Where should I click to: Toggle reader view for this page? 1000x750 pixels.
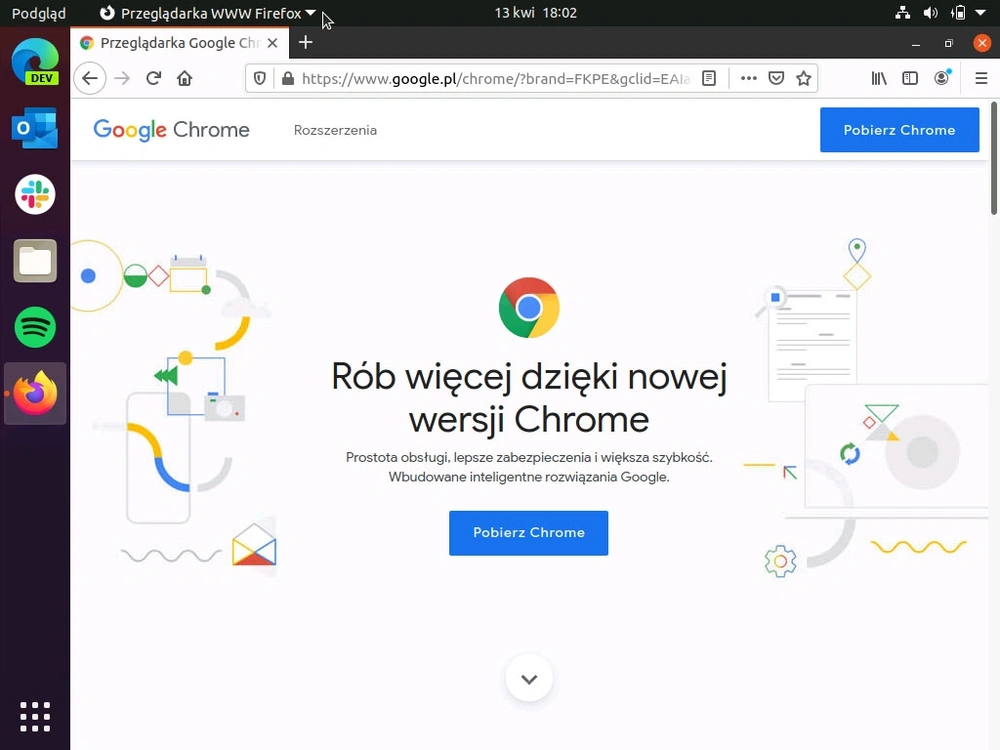tap(709, 78)
